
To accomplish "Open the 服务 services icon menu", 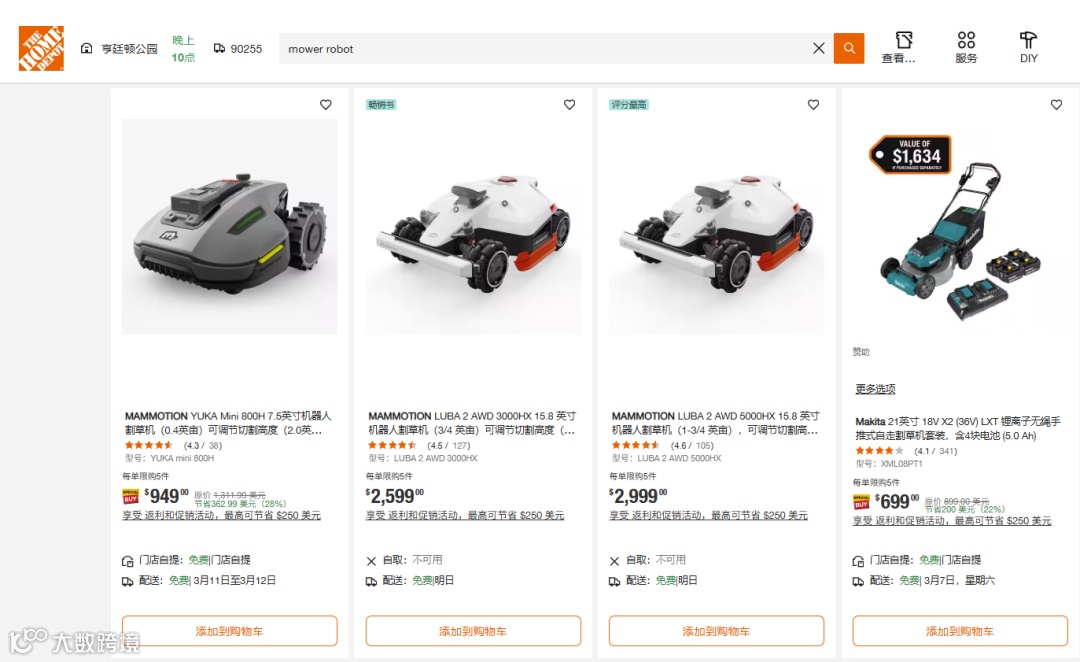I will point(966,48).
